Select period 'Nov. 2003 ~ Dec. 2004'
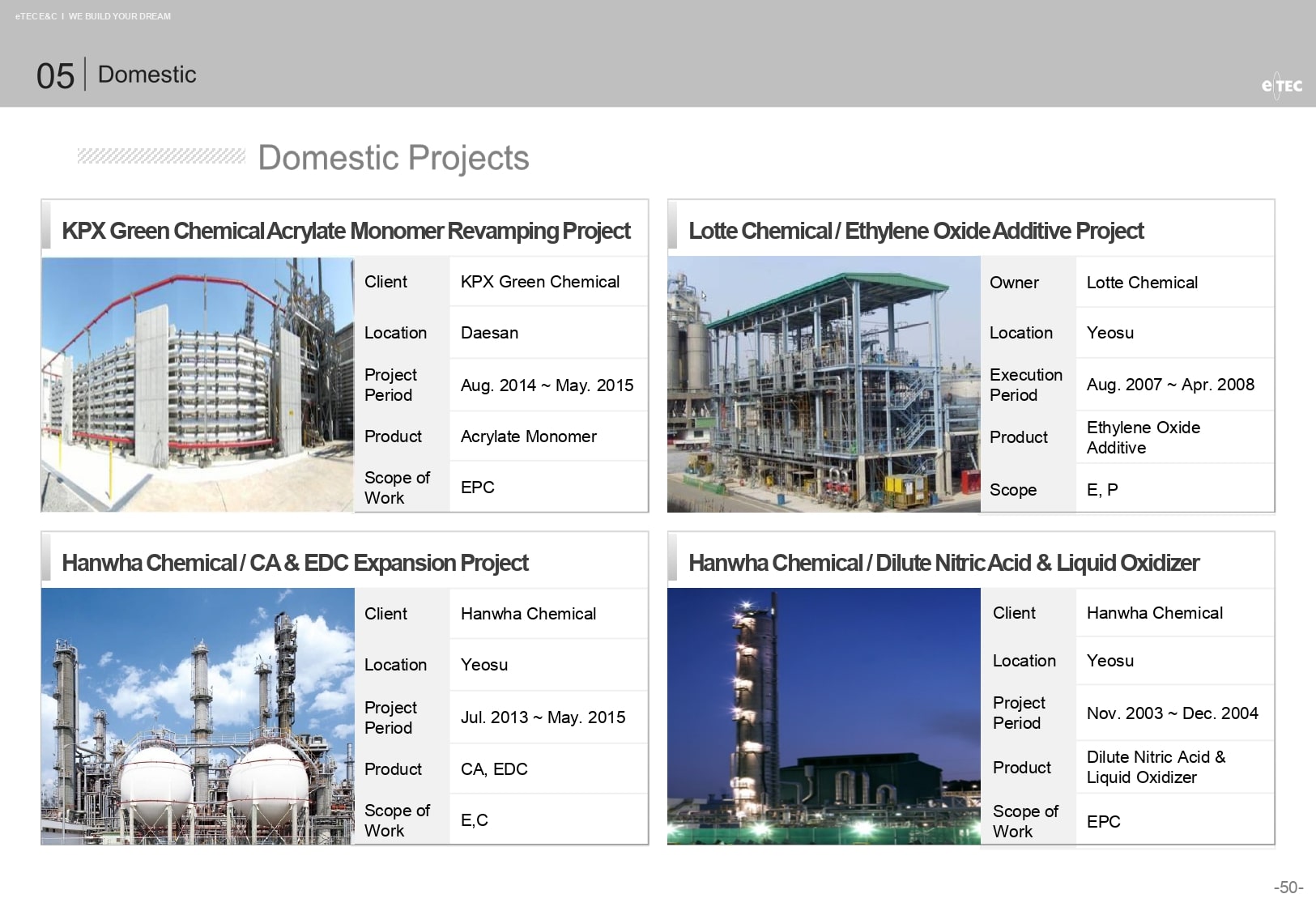The width and height of the screenshot is (1316, 911). click(1173, 713)
